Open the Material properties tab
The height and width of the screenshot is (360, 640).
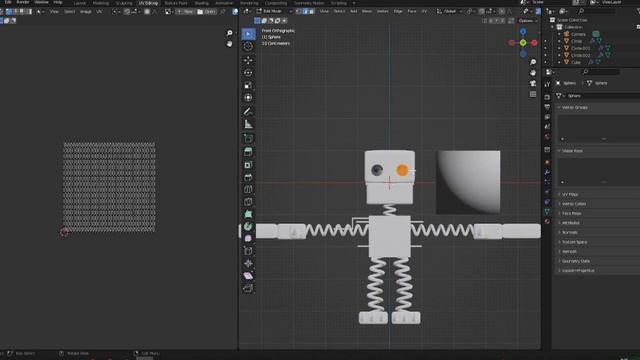547,222
